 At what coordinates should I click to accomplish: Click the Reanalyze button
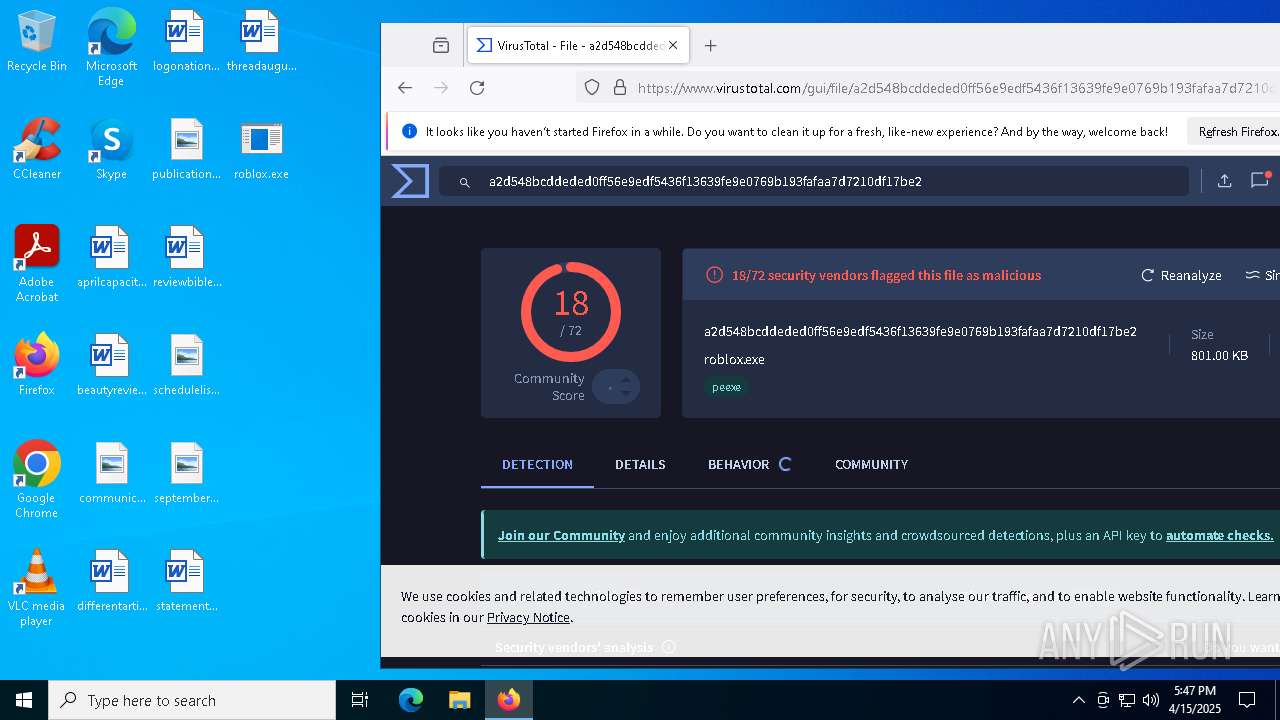tap(1181, 275)
